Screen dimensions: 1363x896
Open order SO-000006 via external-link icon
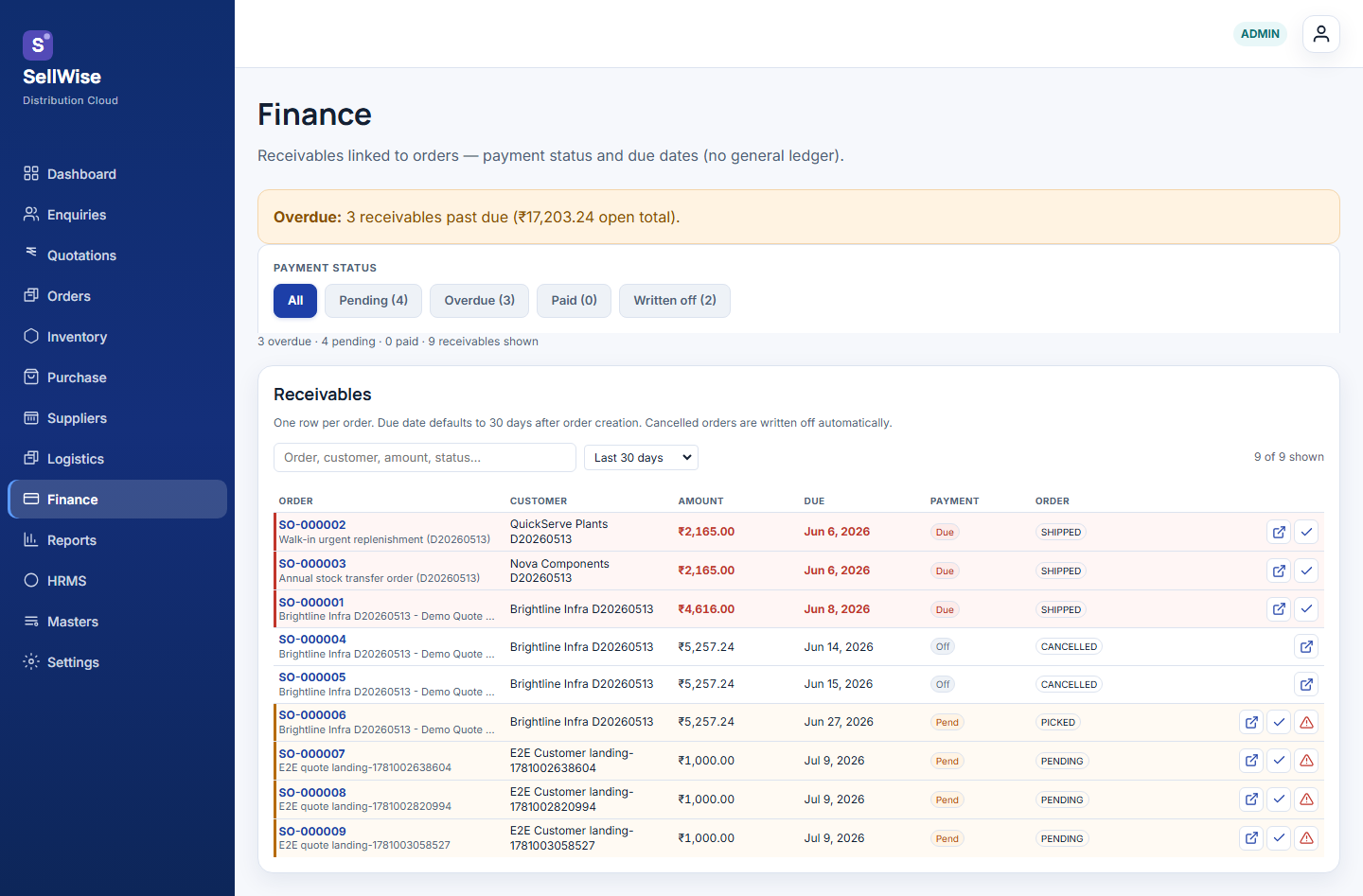pyautogui.click(x=1251, y=722)
